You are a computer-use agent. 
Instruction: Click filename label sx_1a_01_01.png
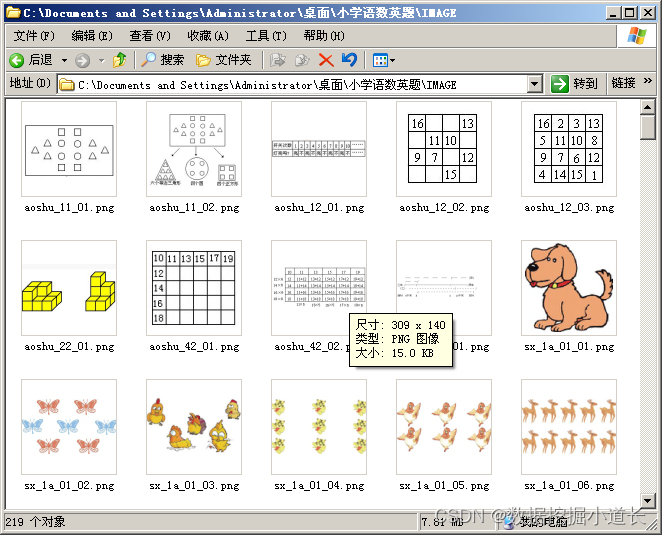[x=569, y=347]
